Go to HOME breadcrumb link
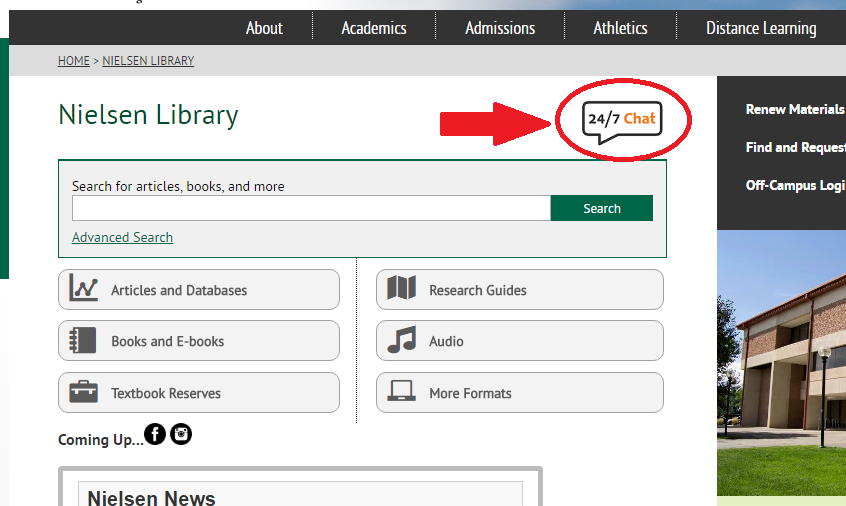Screen dimensions: 846x506 [74, 60]
